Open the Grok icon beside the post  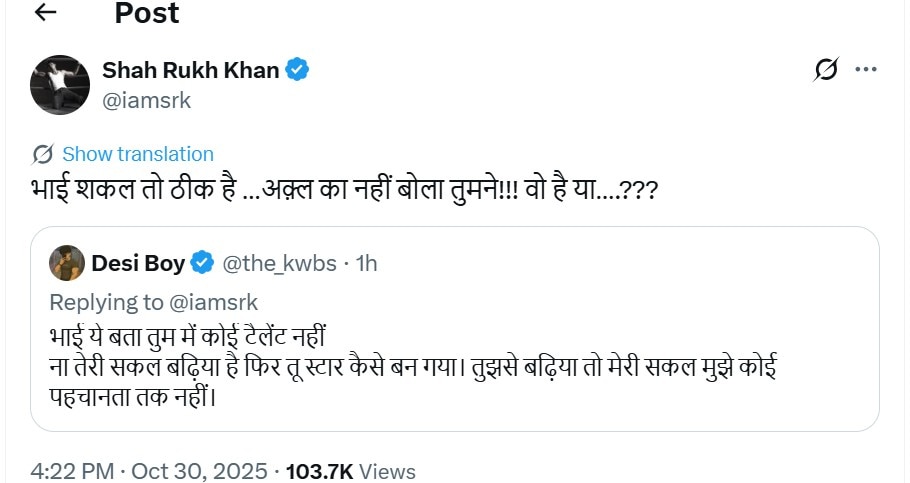(x=826, y=70)
